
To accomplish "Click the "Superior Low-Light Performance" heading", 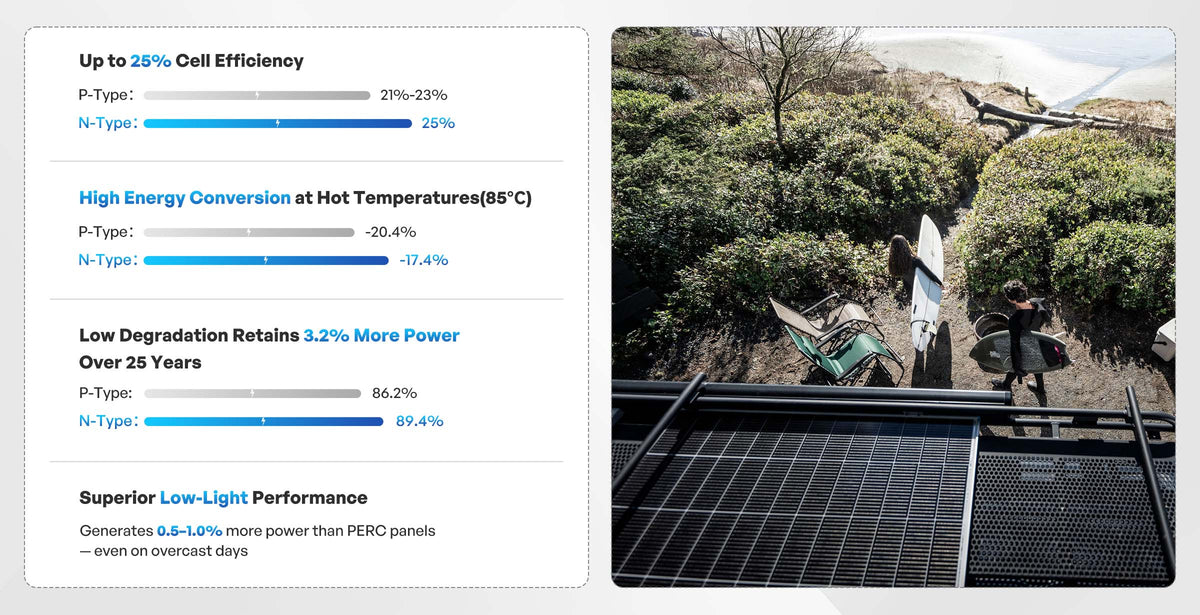I will [223, 498].
